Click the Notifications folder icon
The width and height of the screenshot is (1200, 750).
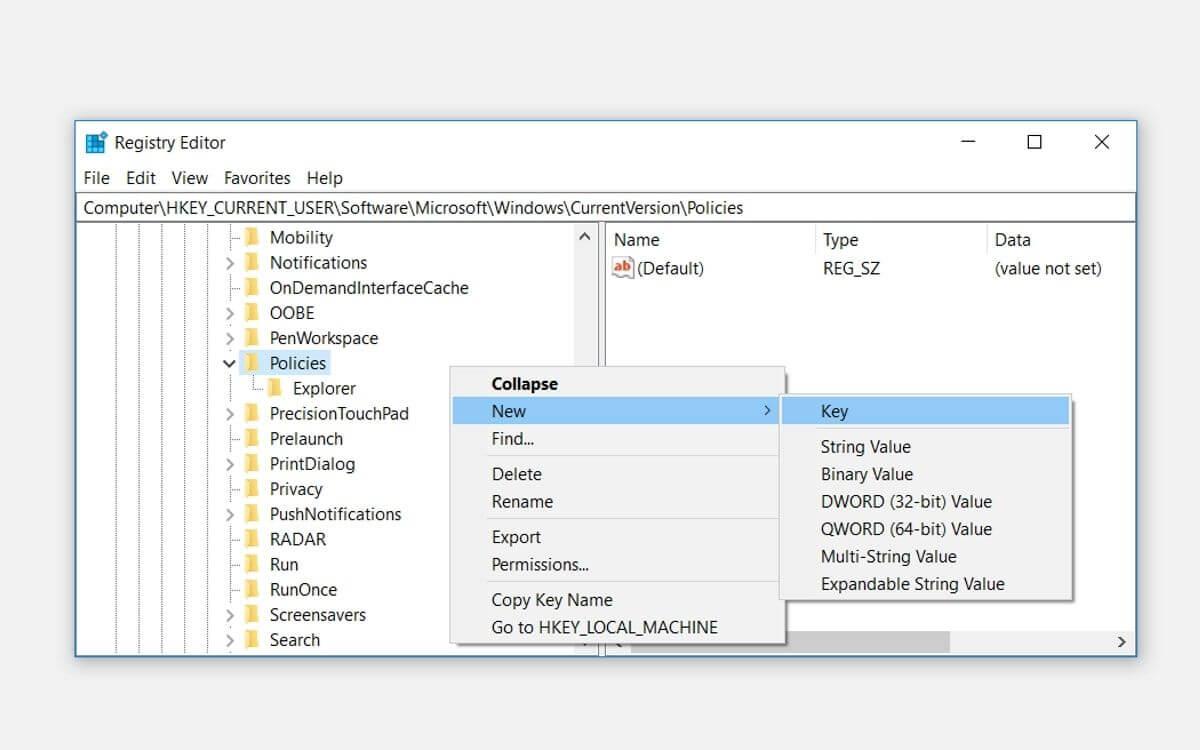pyautogui.click(x=252, y=262)
